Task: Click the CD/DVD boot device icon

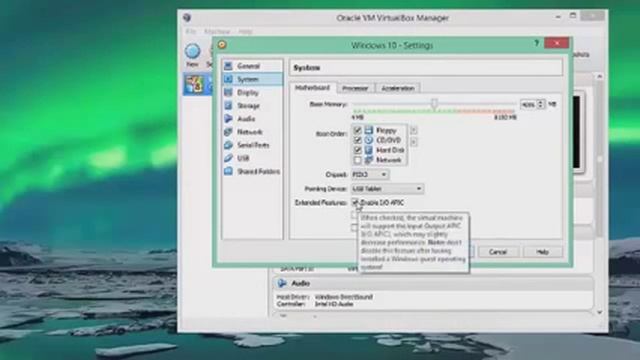Action: (369, 140)
